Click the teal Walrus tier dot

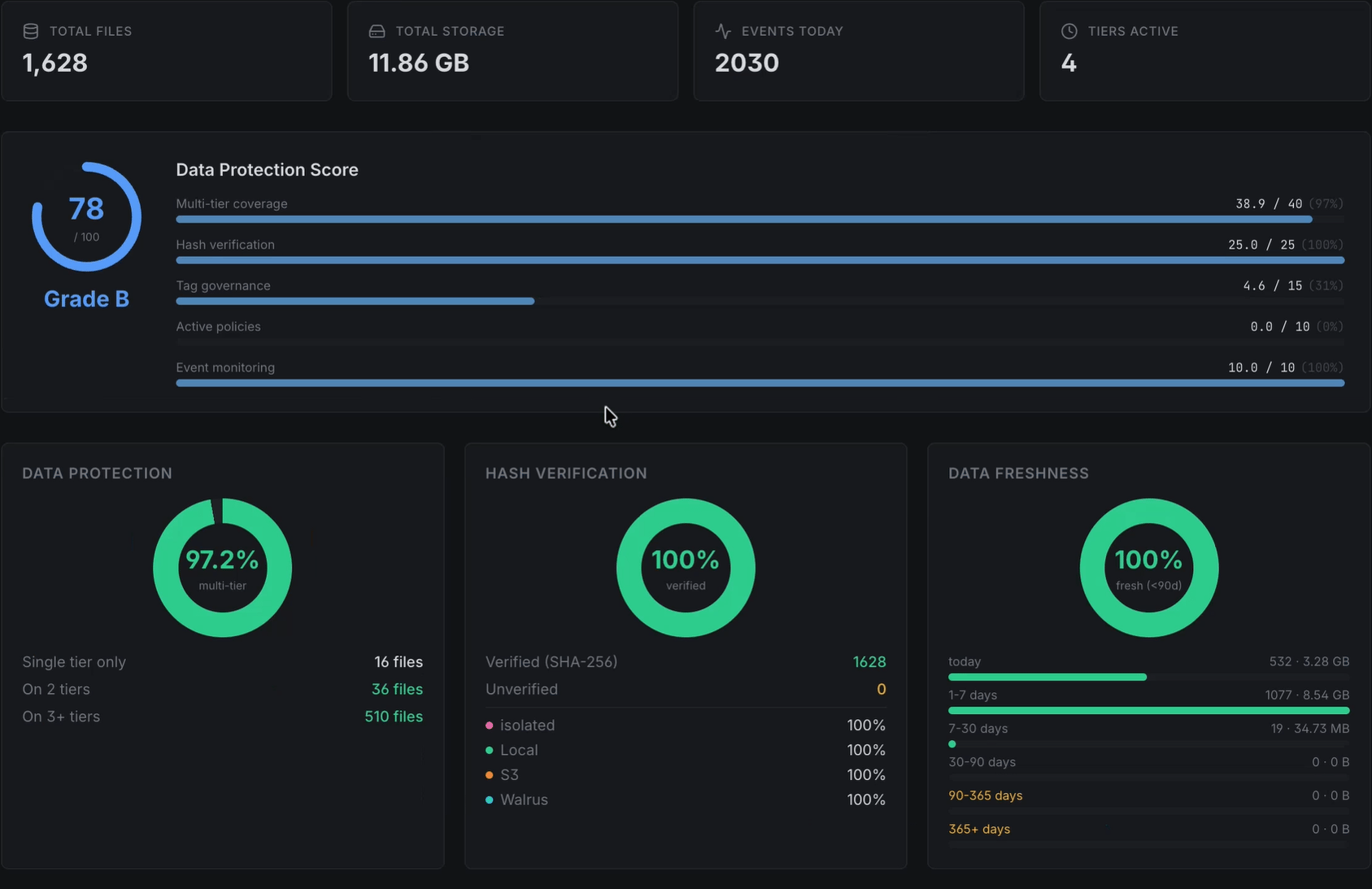click(489, 800)
